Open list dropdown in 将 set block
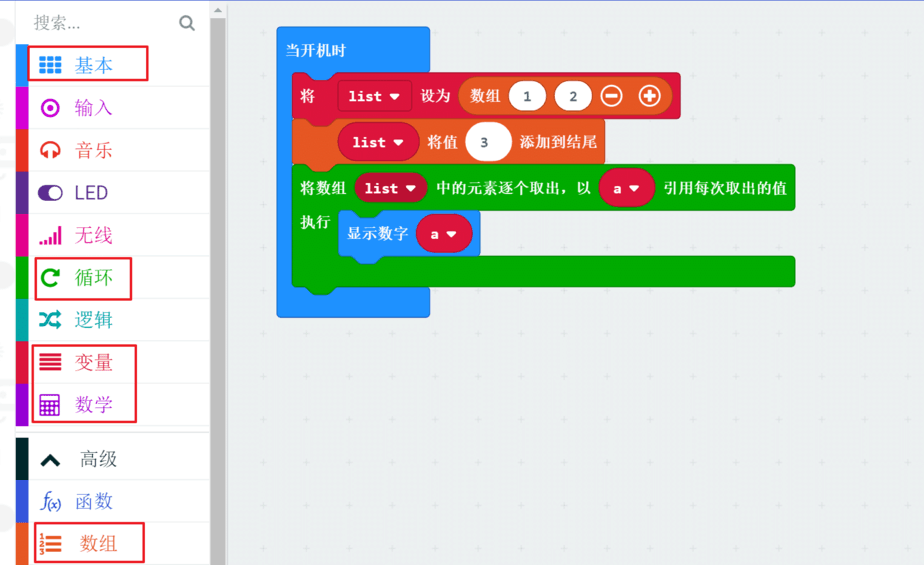The image size is (924, 565). coord(375,96)
